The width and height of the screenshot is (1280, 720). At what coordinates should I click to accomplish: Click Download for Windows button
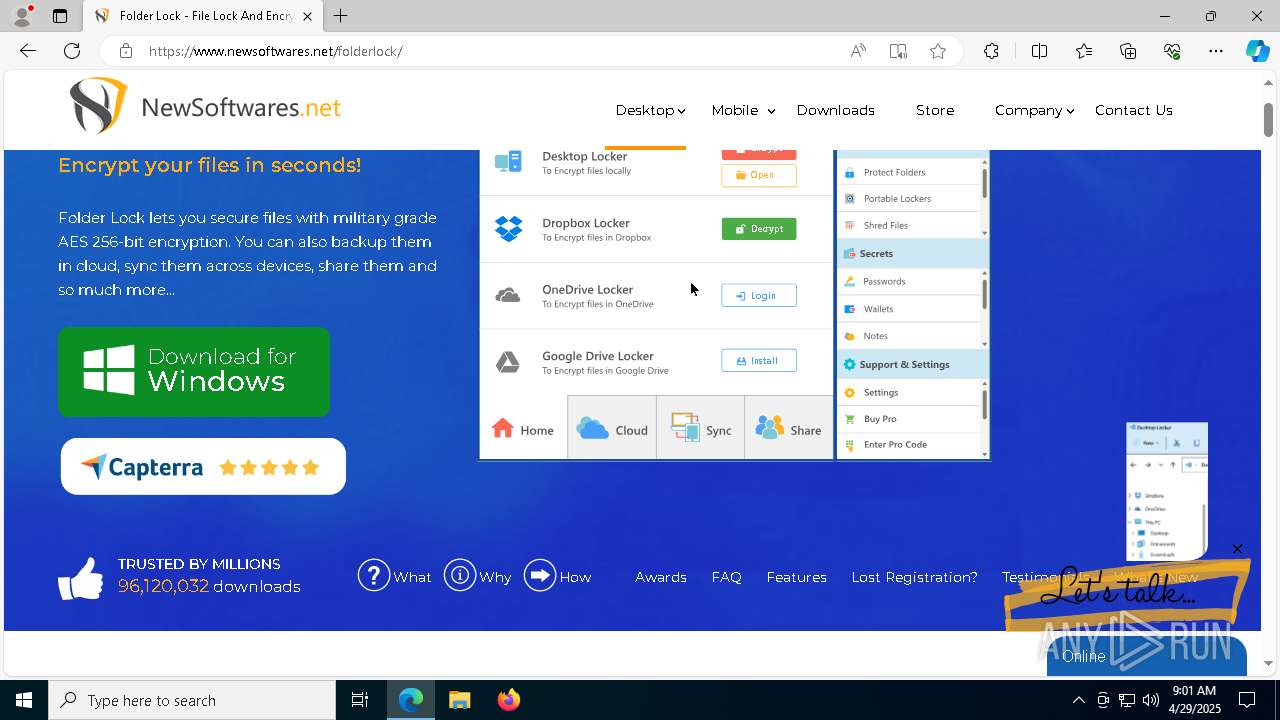pos(194,371)
